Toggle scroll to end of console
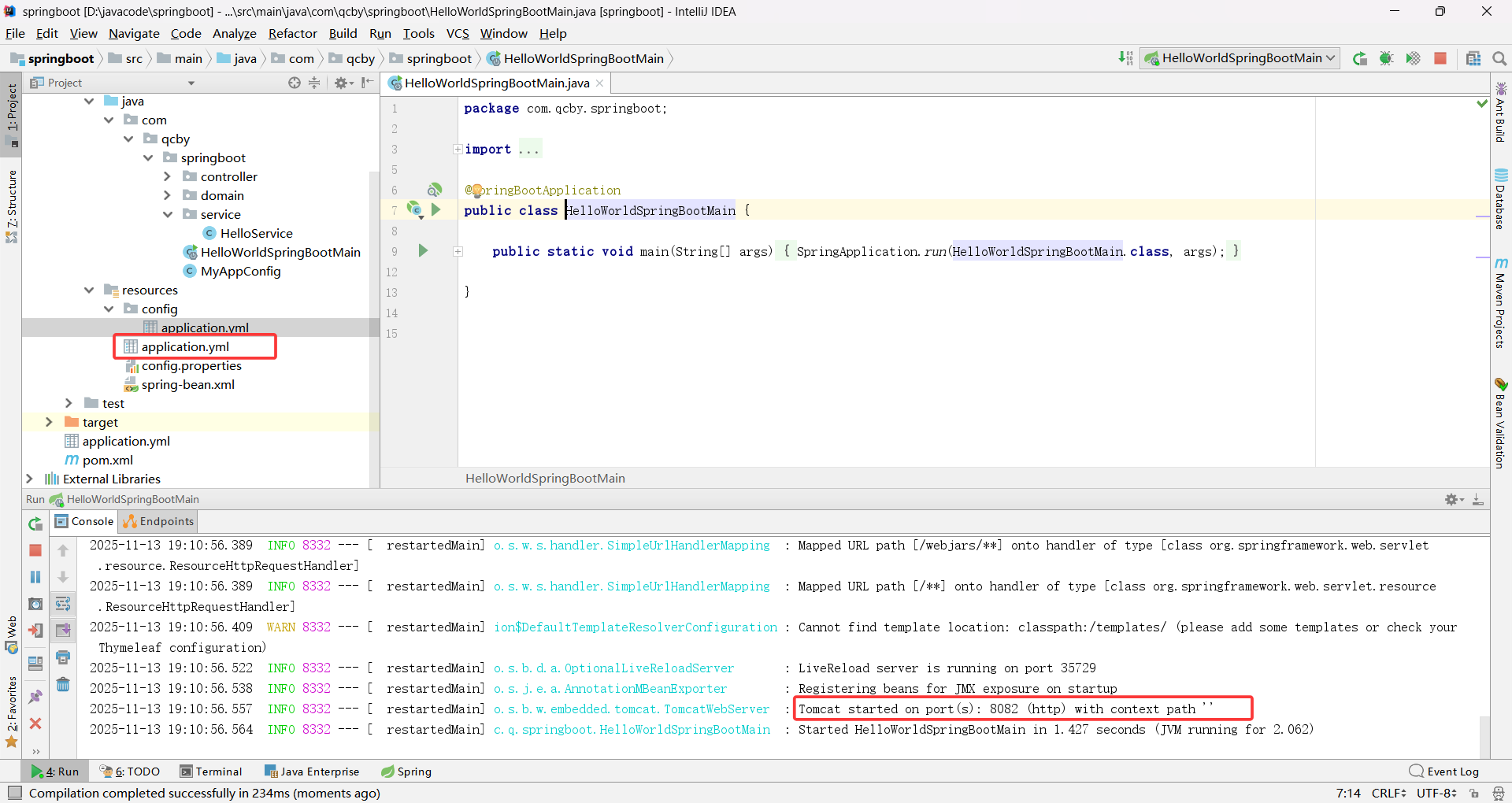 [x=63, y=631]
